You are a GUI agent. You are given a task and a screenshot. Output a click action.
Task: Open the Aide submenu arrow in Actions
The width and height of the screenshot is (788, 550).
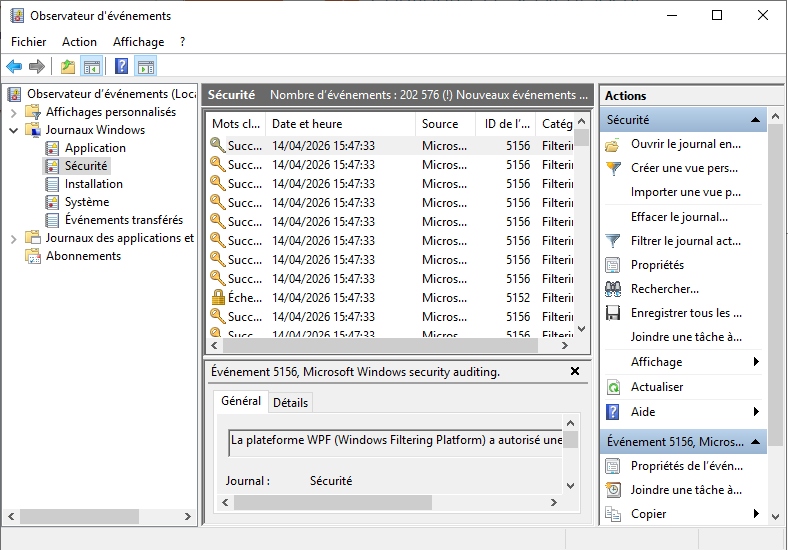click(x=756, y=412)
